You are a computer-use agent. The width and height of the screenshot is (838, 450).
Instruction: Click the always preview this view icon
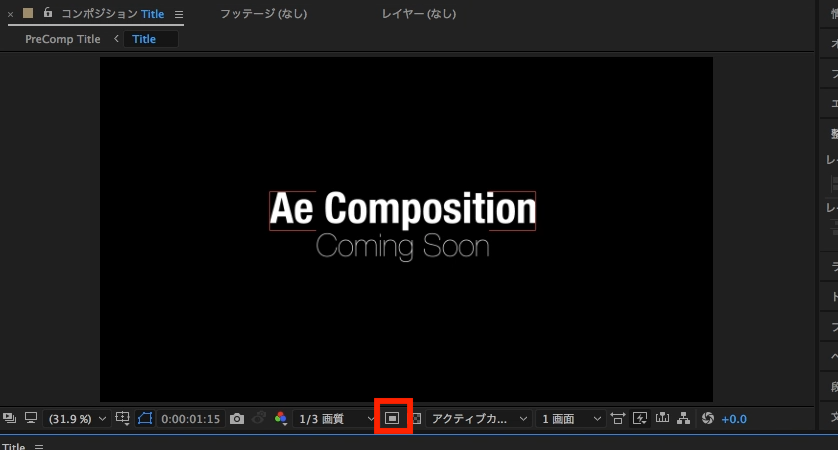[9, 418]
